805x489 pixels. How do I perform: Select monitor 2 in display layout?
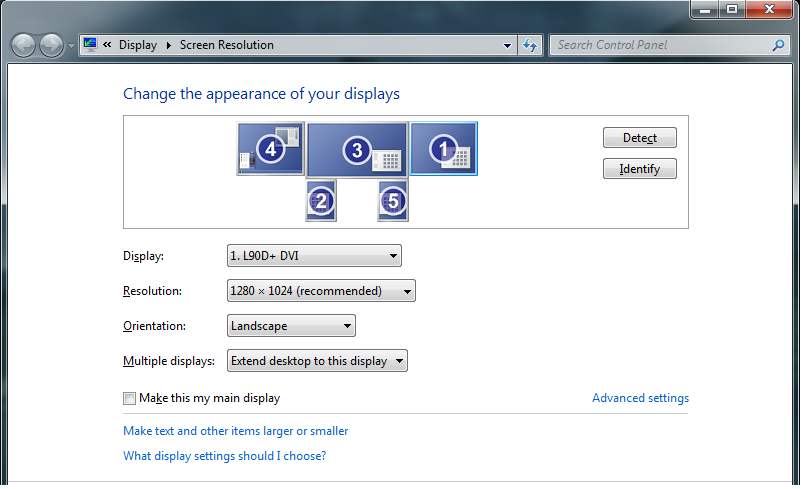pyautogui.click(x=321, y=200)
